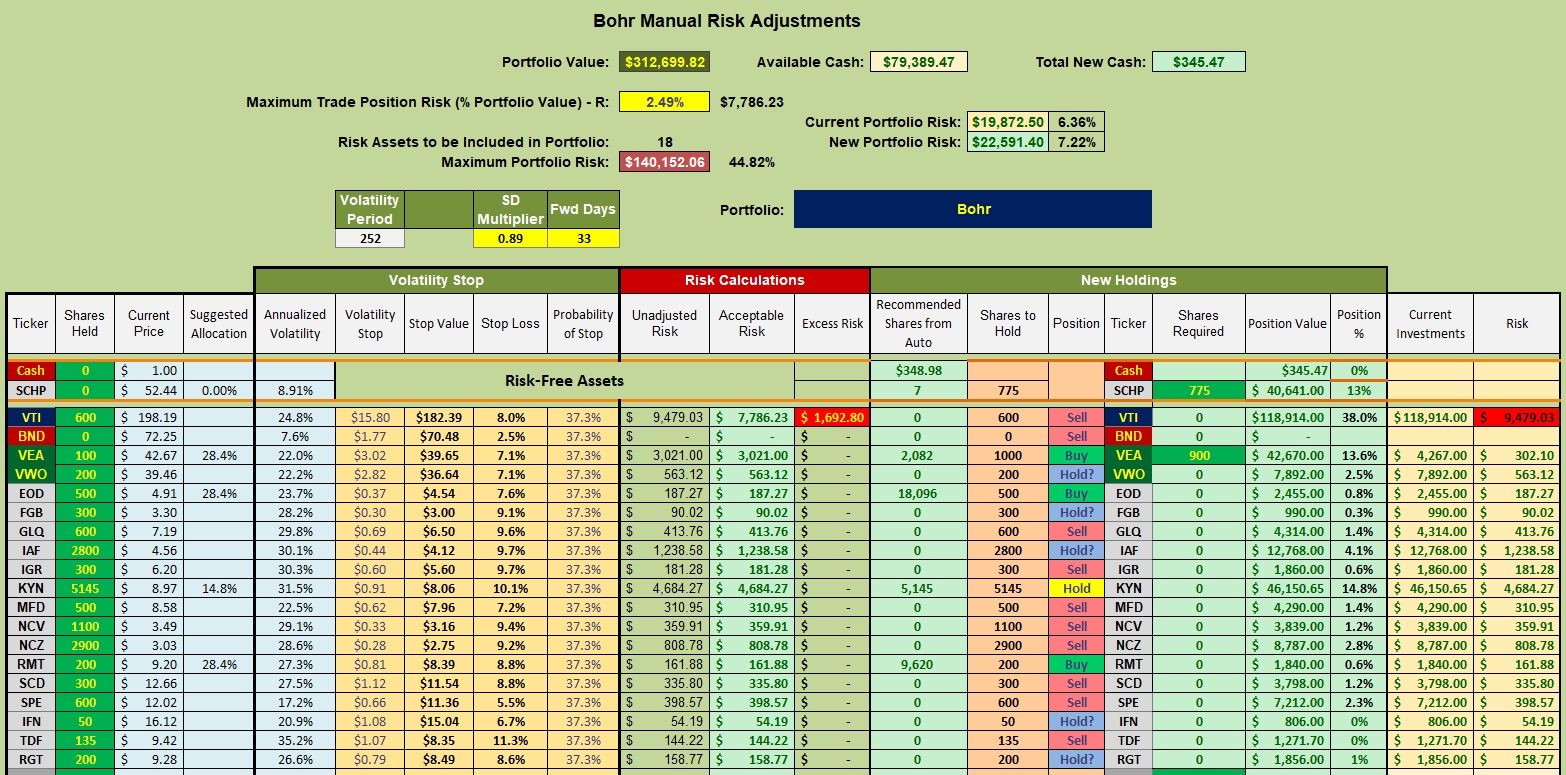
Task: Click the IAF Hold? position cell
Action: [x=1076, y=550]
